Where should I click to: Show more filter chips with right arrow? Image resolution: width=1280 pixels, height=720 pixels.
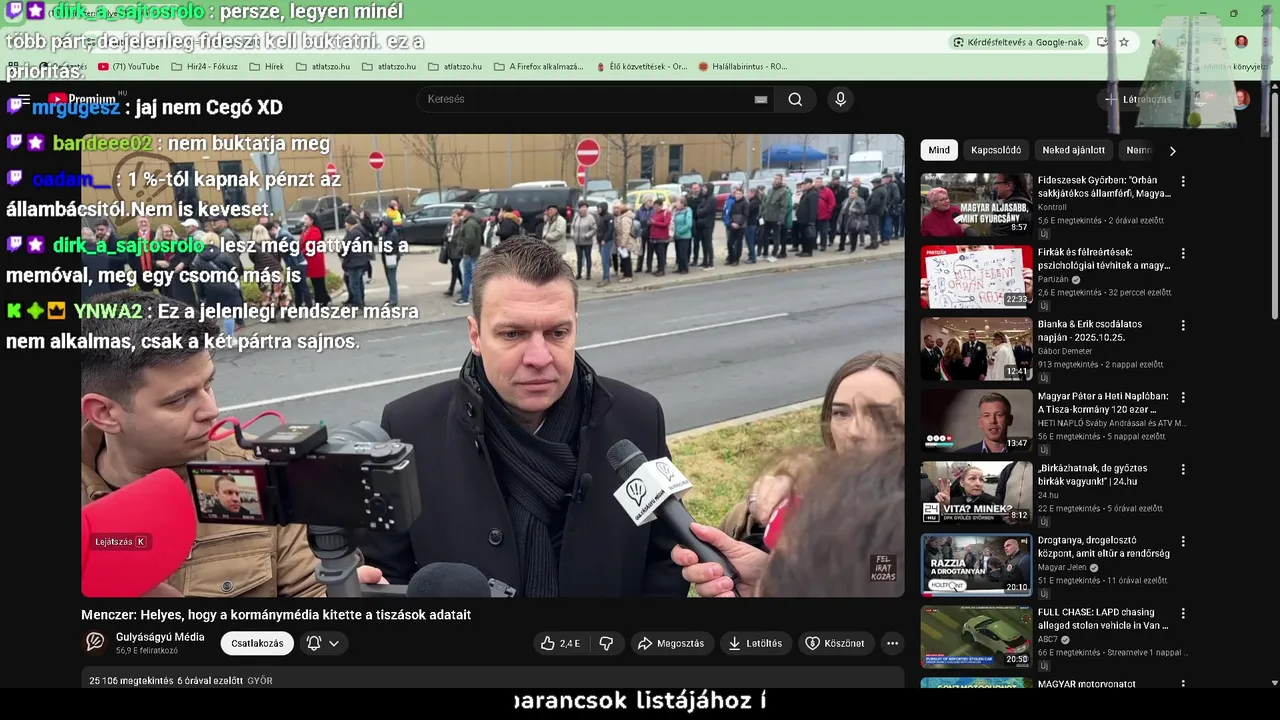1172,150
